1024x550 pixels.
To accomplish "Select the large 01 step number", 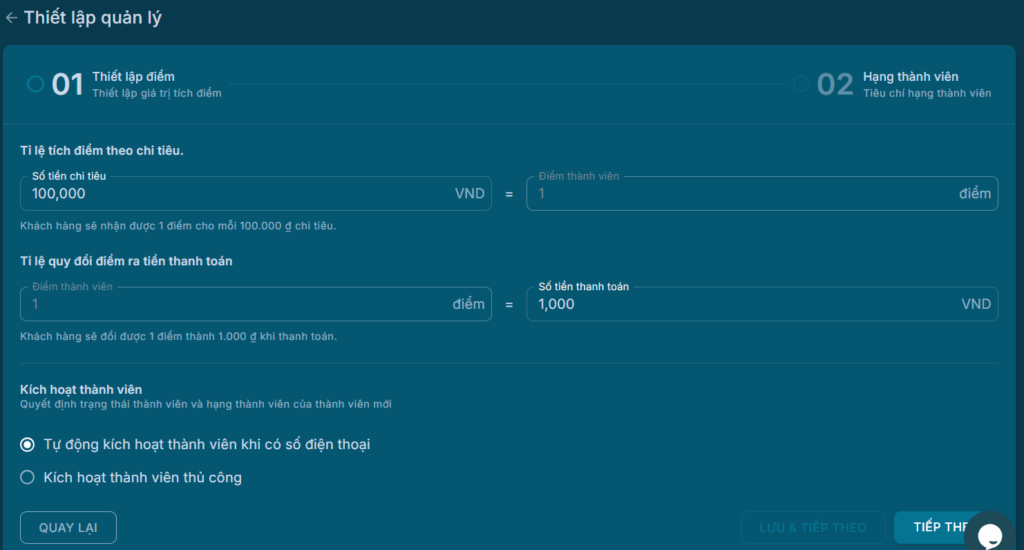I will pyautogui.click(x=67, y=85).
